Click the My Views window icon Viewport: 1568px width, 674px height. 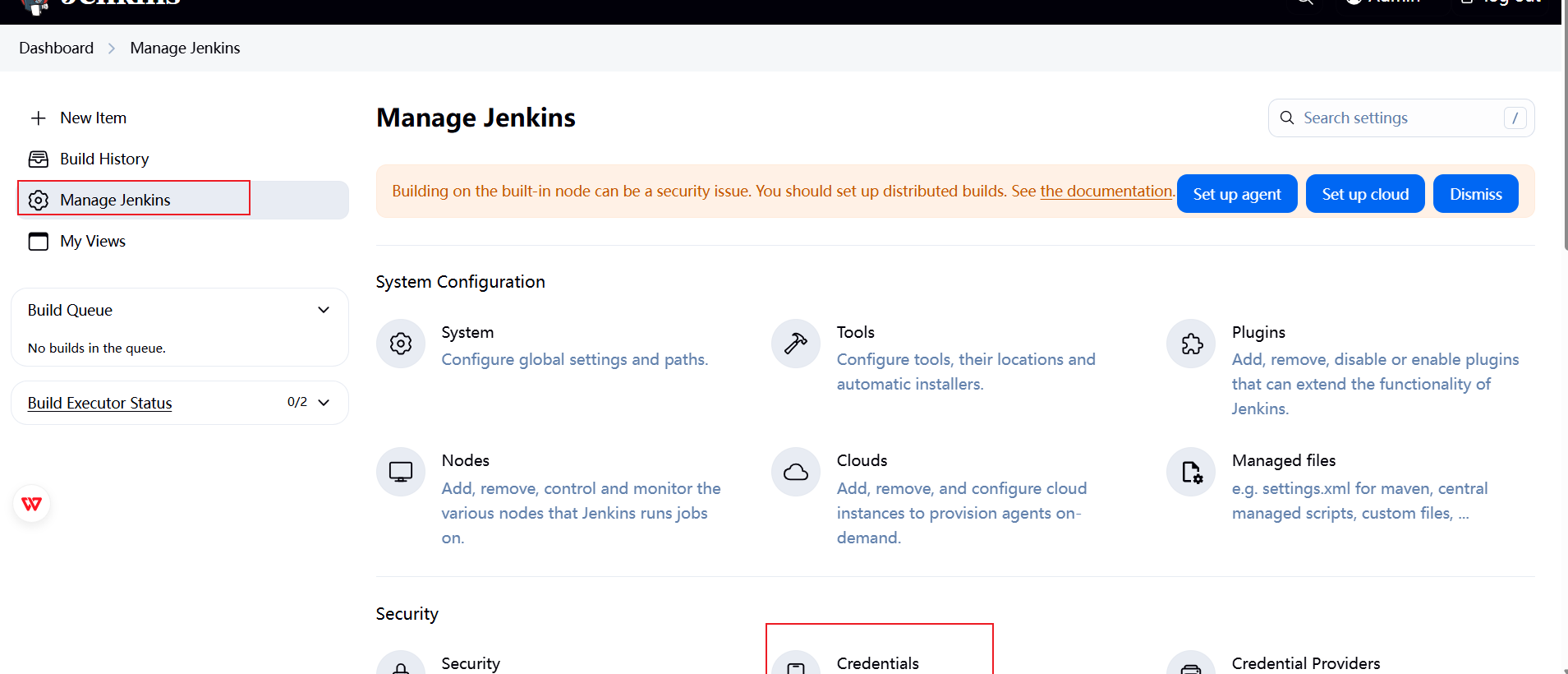point(38,242)
